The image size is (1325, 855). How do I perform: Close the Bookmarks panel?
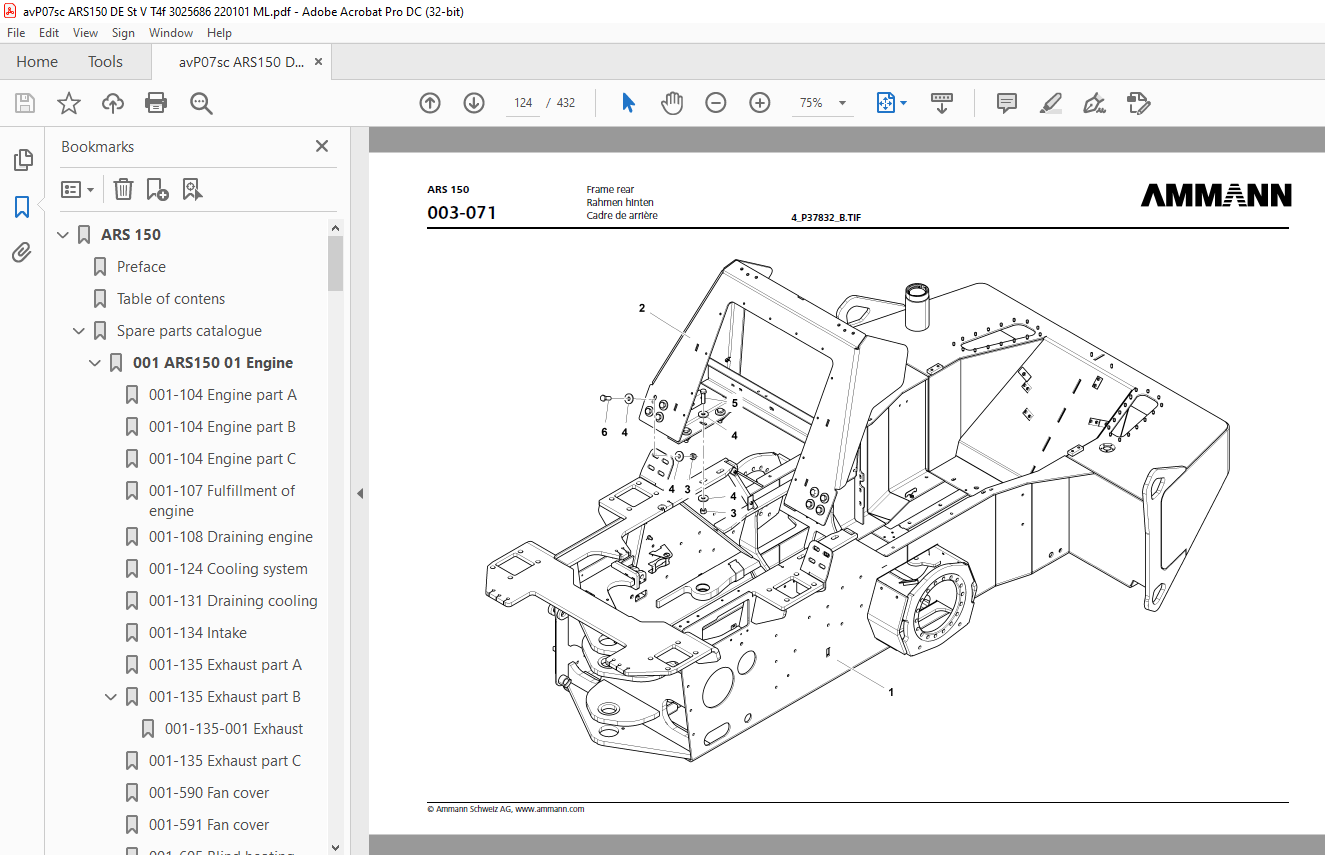(322, 146)
